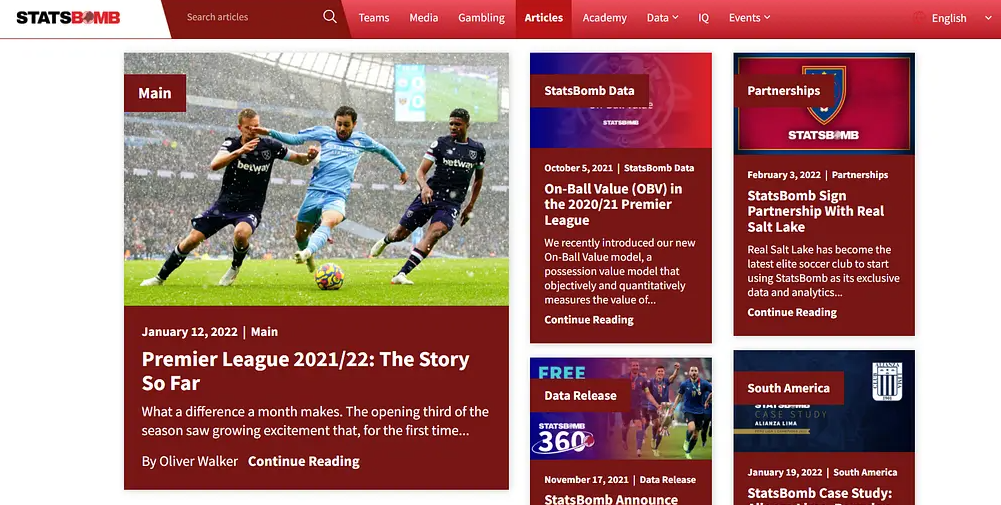Select the Articles tab
This screenshot has height=505, width=1001.
(x=543, y=18)
